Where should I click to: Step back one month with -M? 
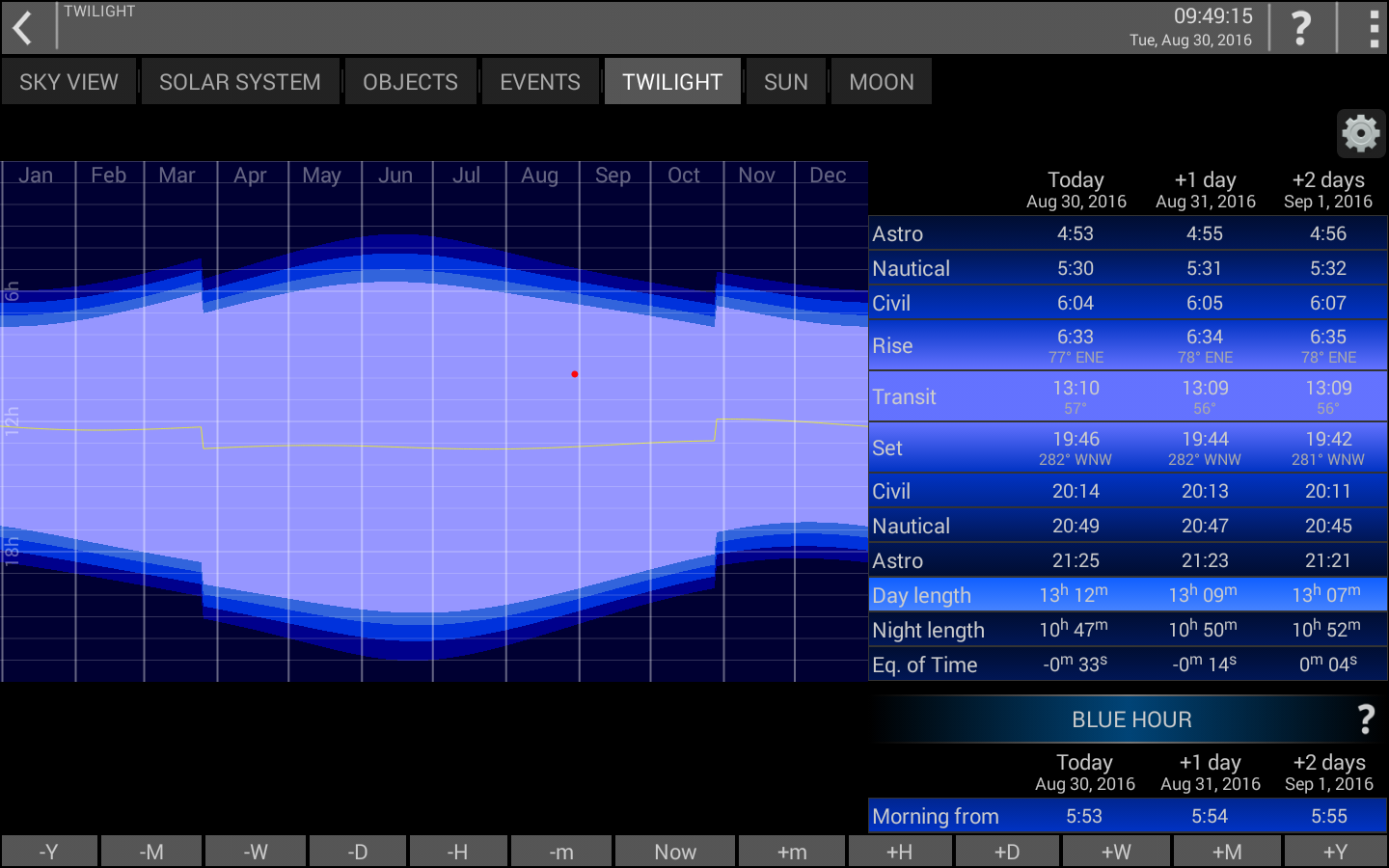pos(151,852)
